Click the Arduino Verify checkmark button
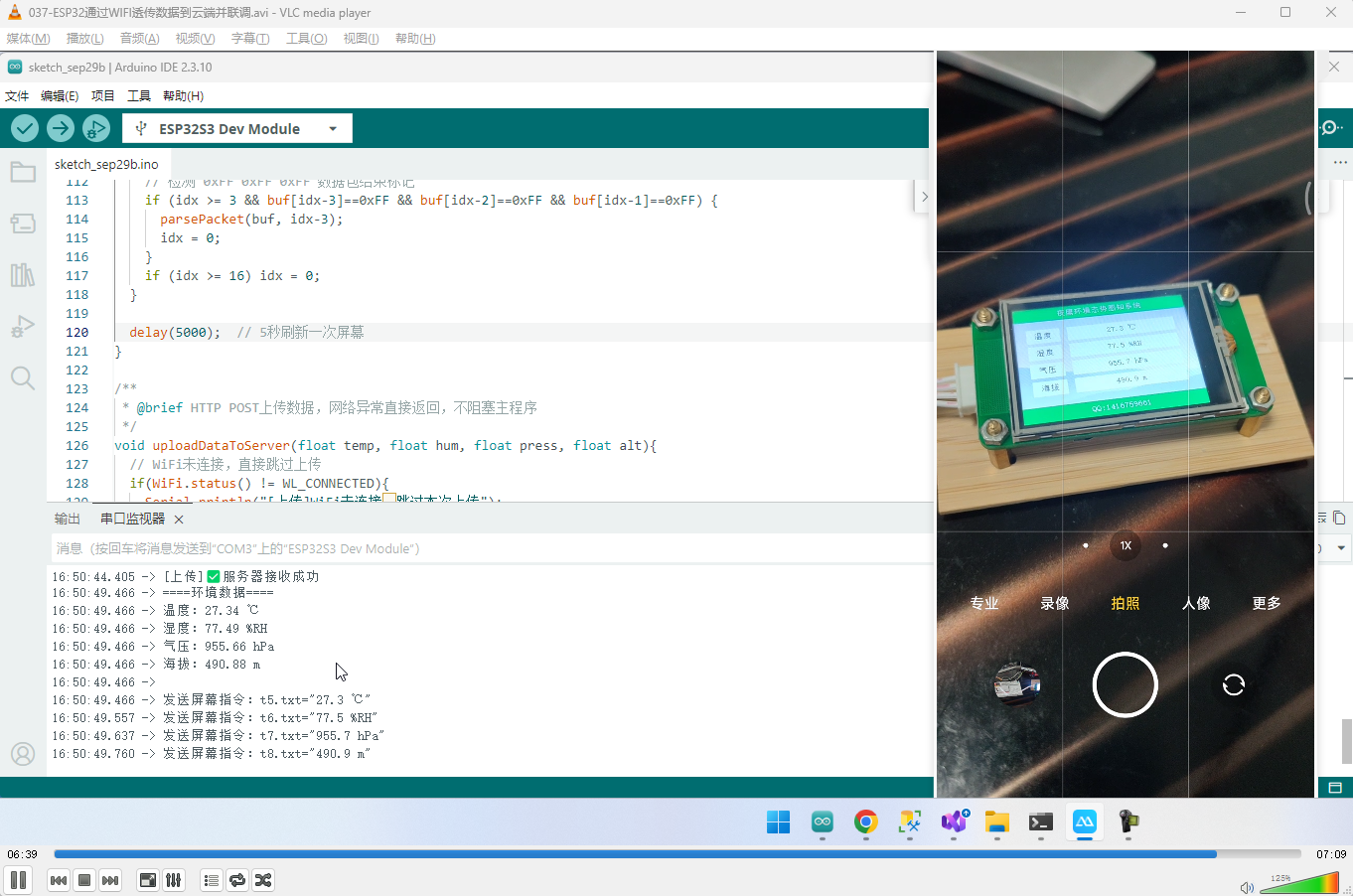 click(x=25, y=128)
